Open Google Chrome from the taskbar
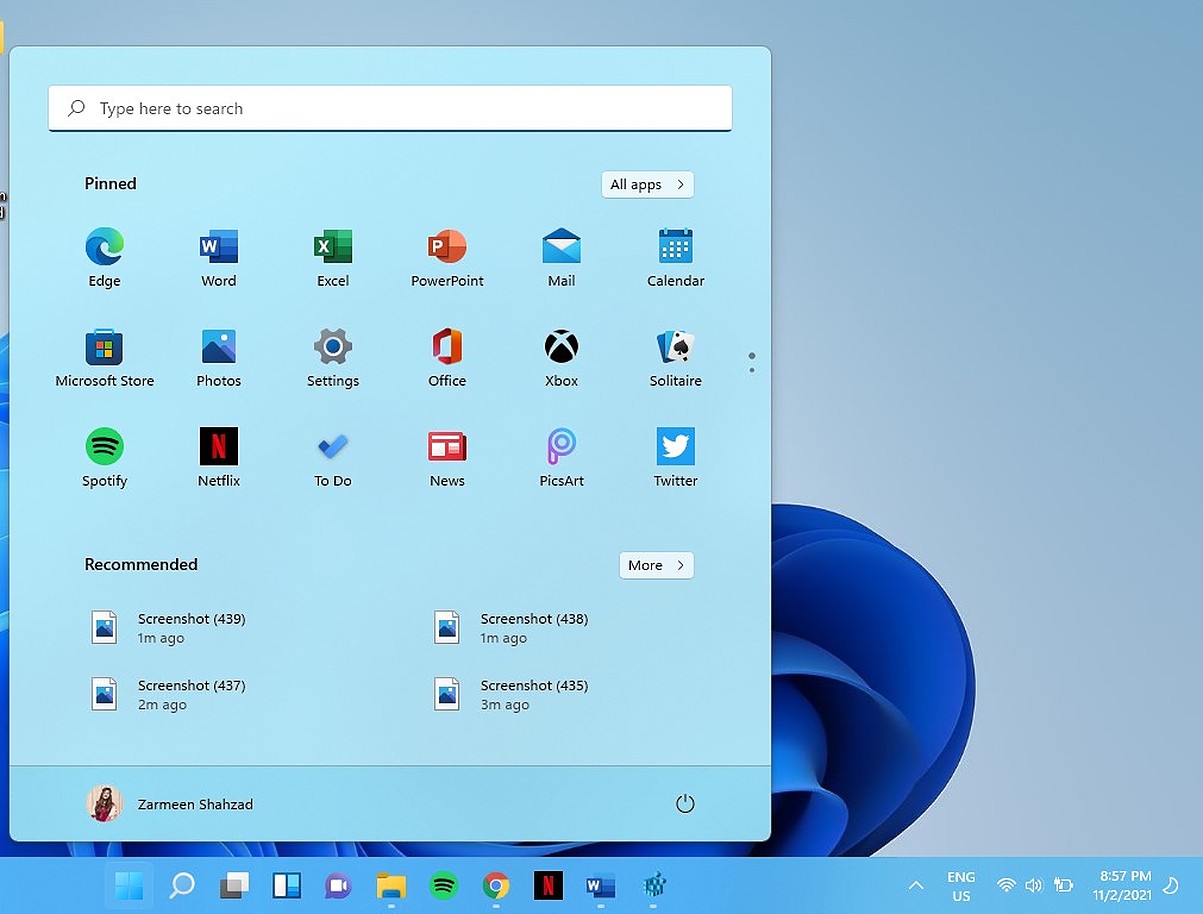Viewport: 1203px width, 914px height. tap(495, 886)
